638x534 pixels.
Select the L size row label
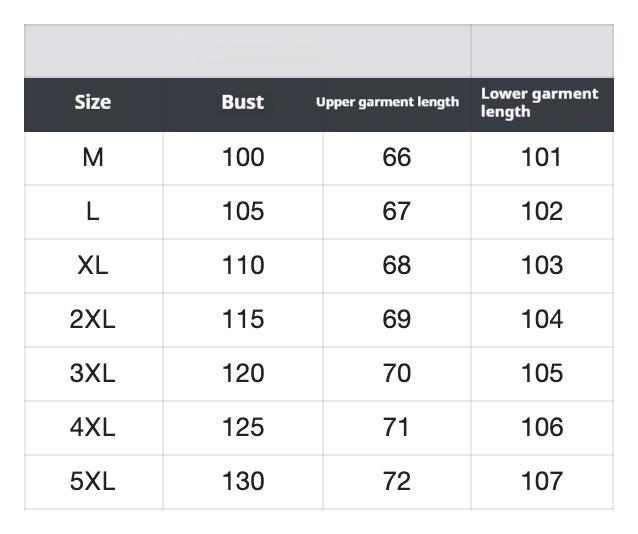93,211
